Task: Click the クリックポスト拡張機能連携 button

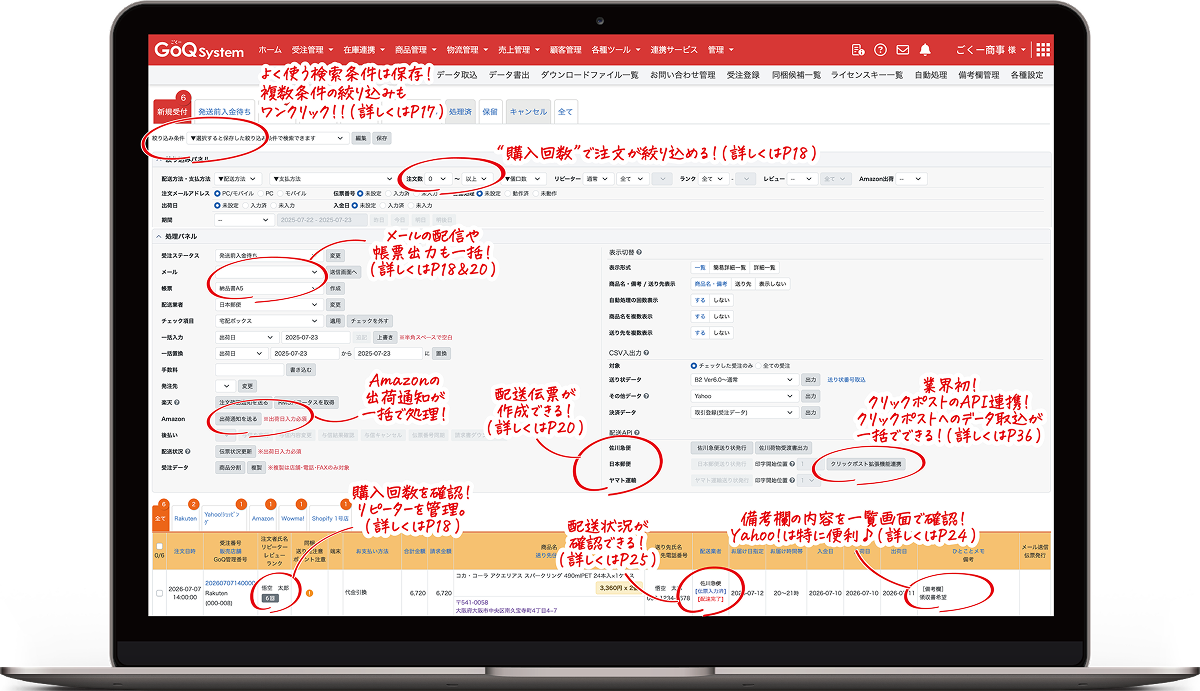Action: (866, 464)
